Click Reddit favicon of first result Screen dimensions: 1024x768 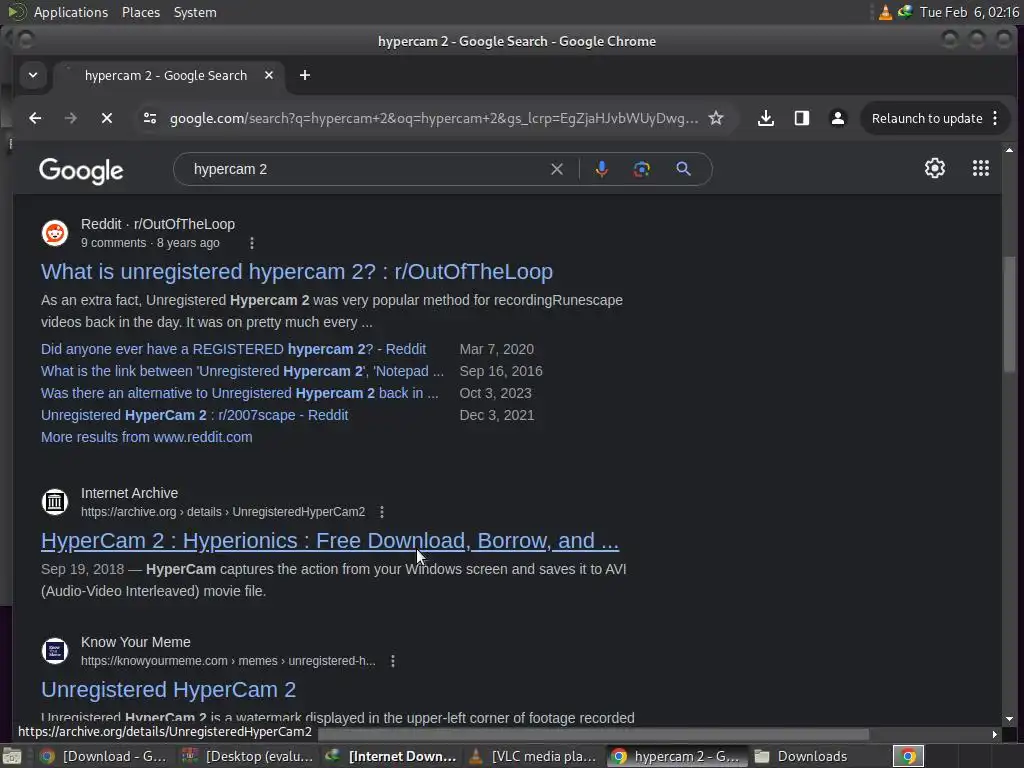pos(55,232)
